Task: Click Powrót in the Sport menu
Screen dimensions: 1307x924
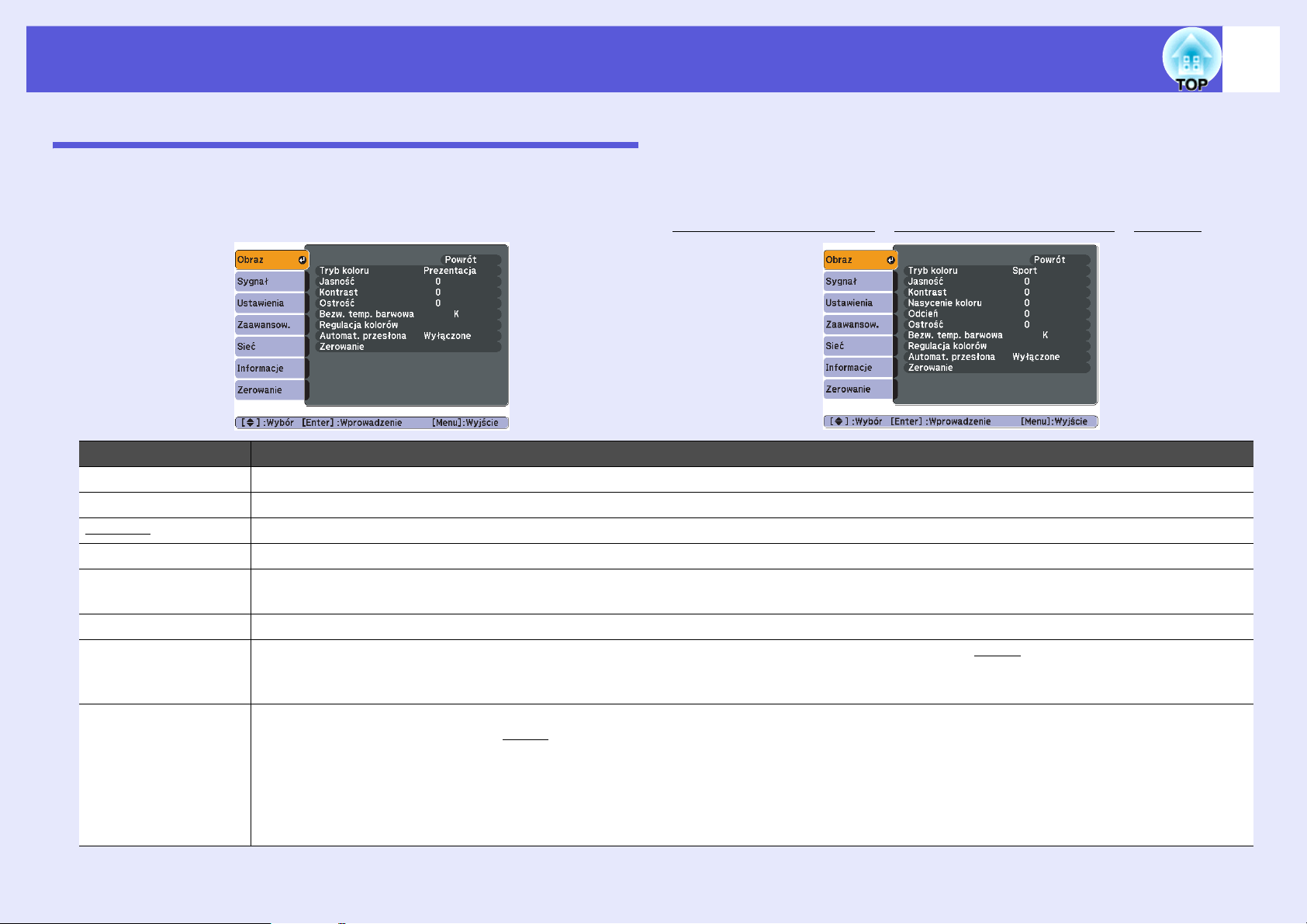Action: pos(1060,260)
